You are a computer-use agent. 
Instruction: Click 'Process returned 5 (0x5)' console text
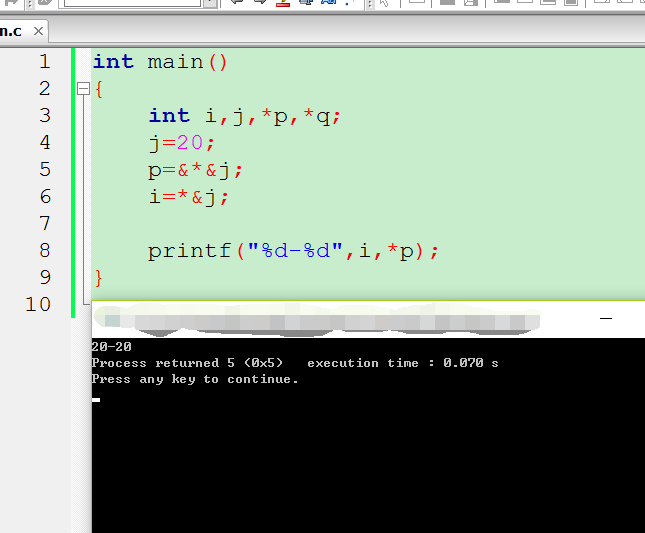coord(187,363)
